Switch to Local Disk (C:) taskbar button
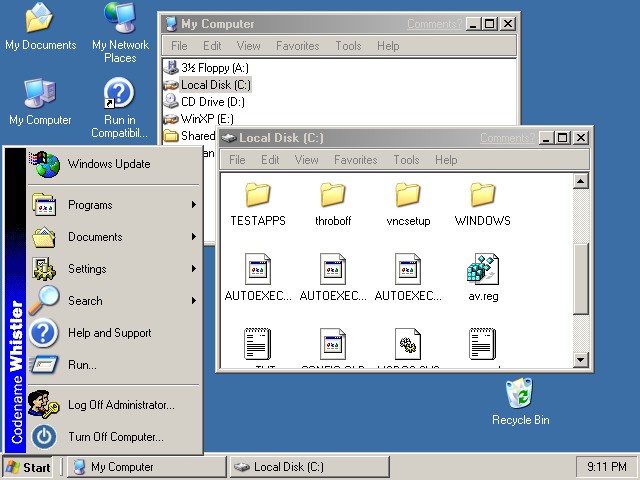Image resolution: width=640 pixels, height=480 pixels. tap(310, 467)
